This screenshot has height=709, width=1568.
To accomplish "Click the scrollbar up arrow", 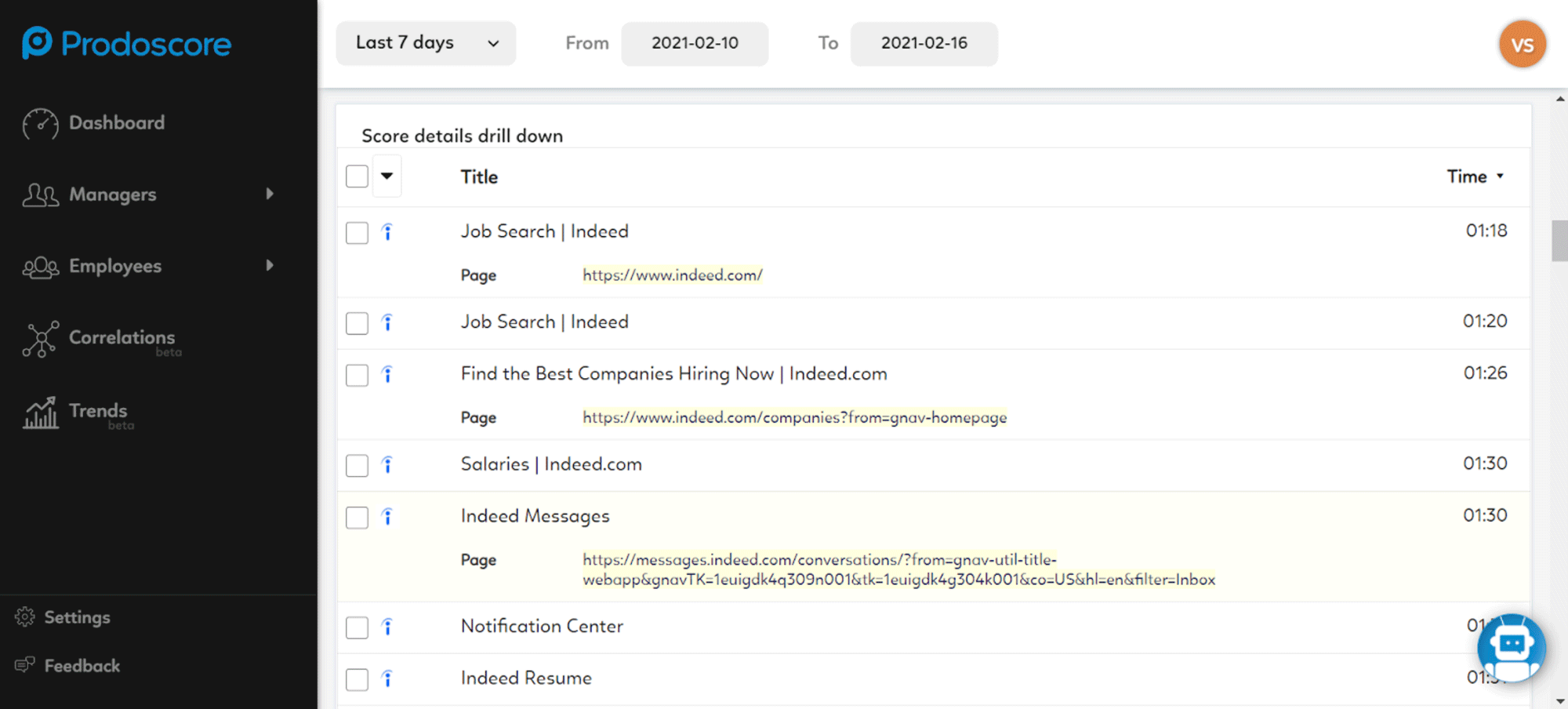I will pyautogui.click(x=1560, y=99).
